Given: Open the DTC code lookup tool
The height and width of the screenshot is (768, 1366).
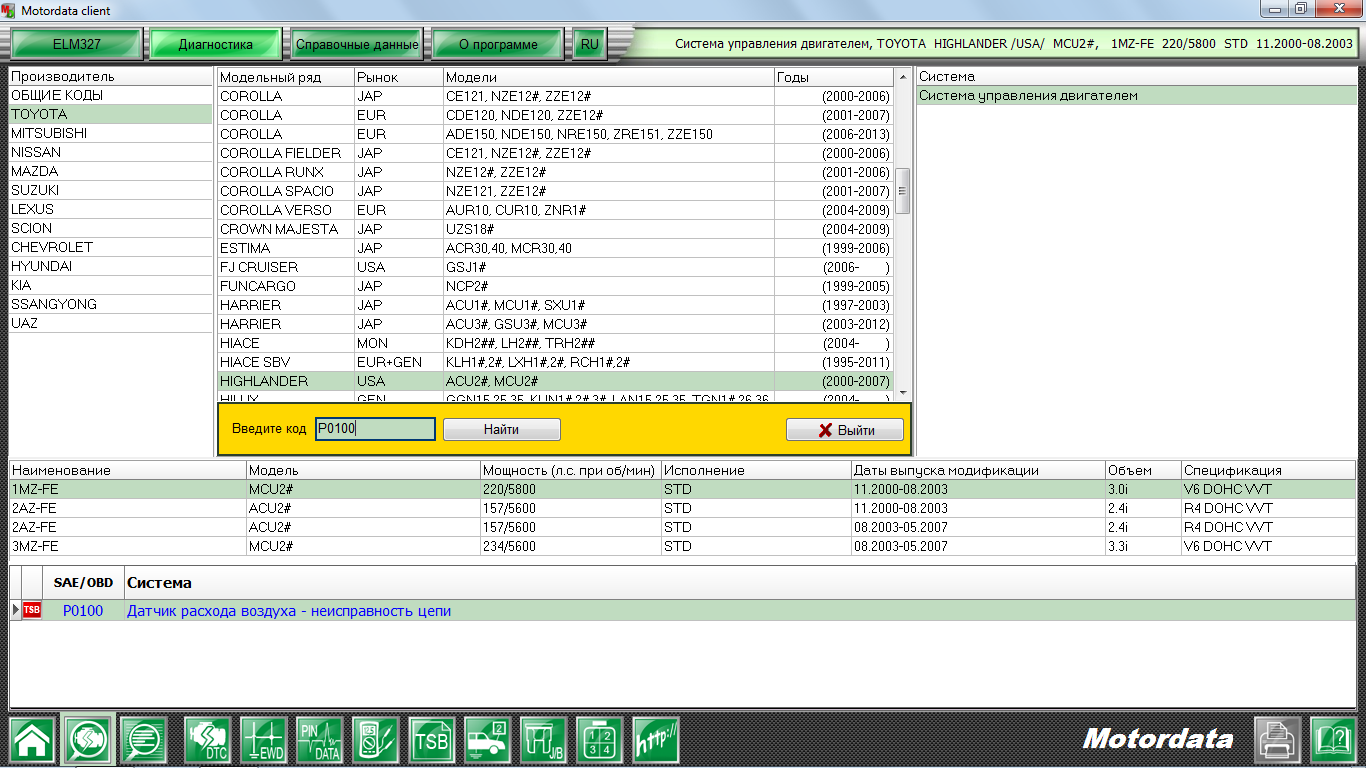Looking at the screenshot, I should (209, 740).
